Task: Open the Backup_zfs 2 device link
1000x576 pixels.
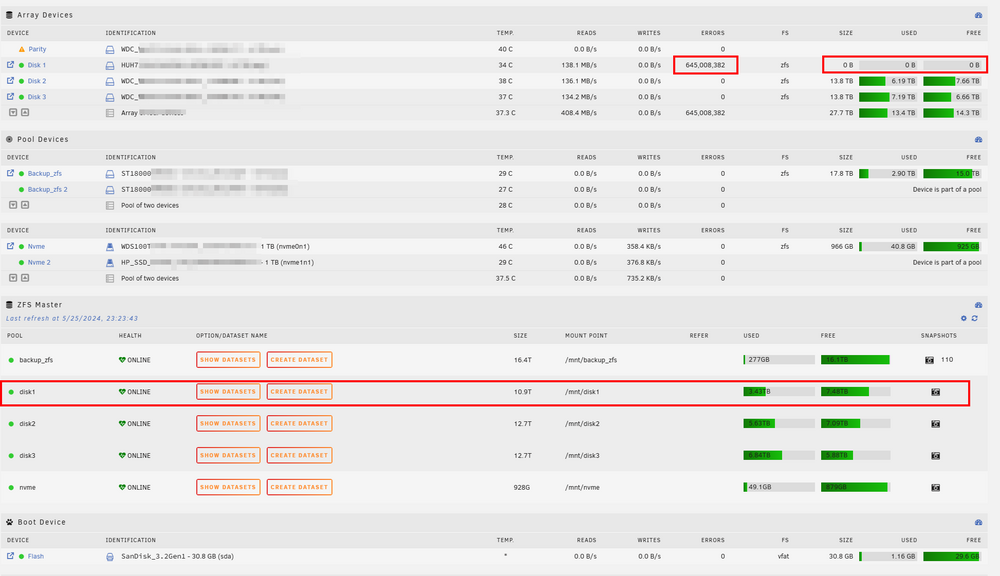Action: click(x=47, y=189)
